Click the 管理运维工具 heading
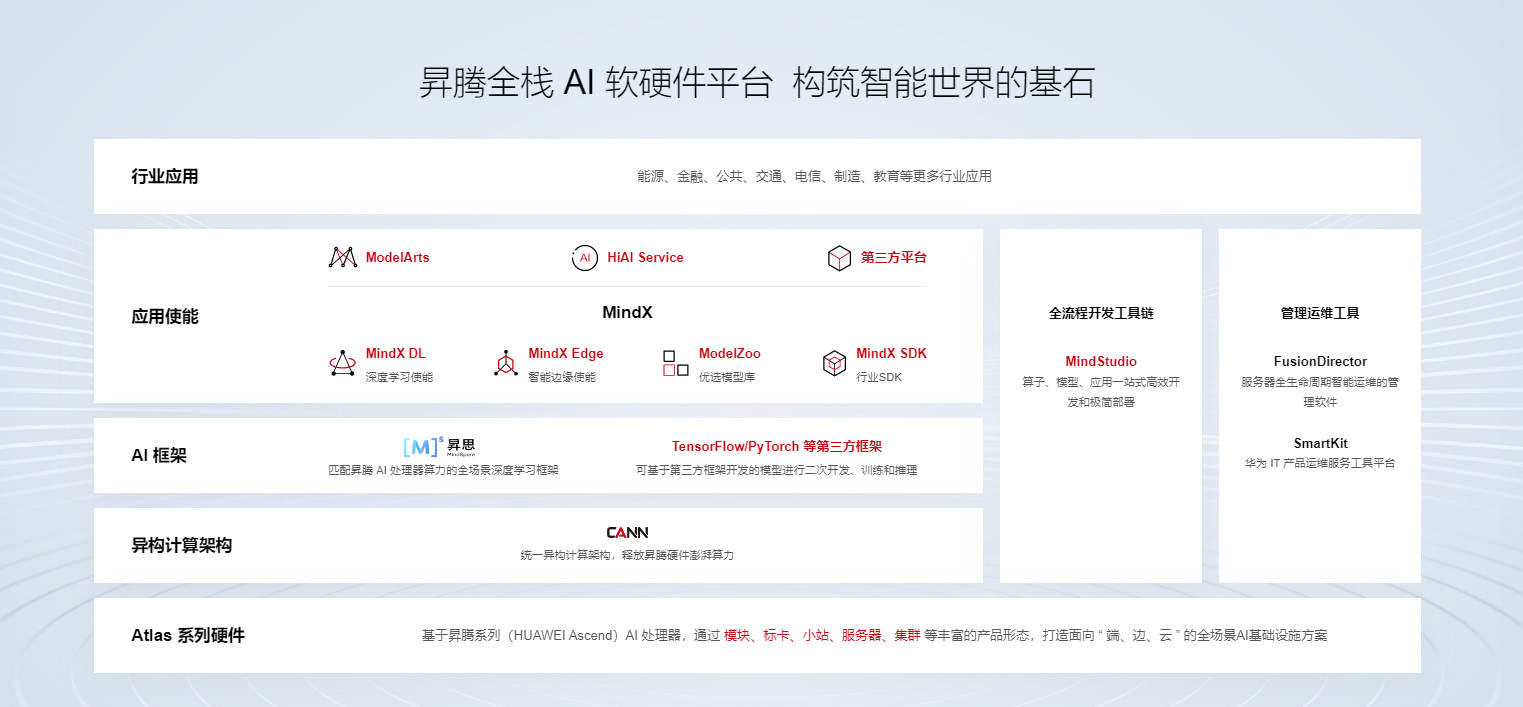1523x707 pixels. [1320, 313]
